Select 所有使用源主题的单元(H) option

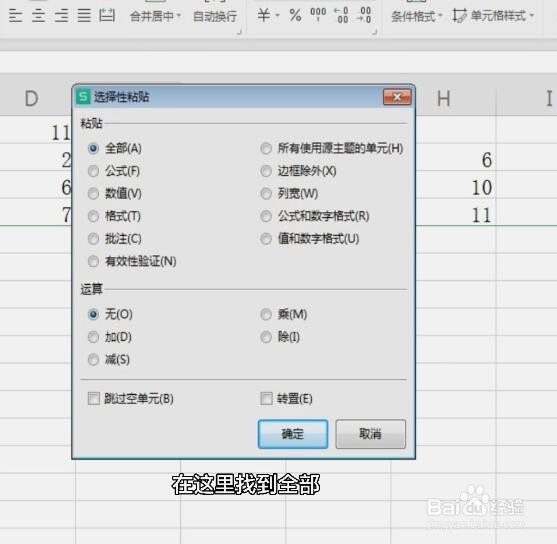pos(332,149)
